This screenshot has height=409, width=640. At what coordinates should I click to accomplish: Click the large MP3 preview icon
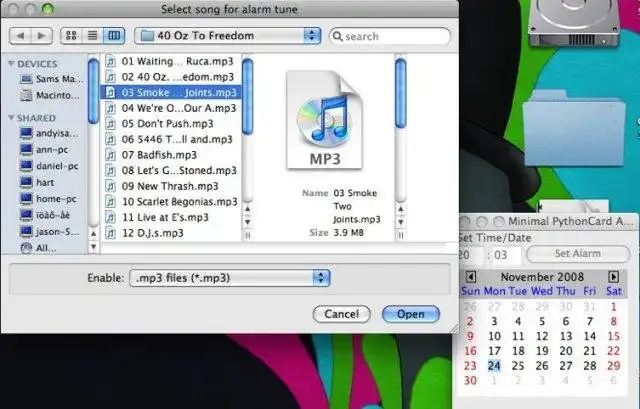(x=324, y=120)
